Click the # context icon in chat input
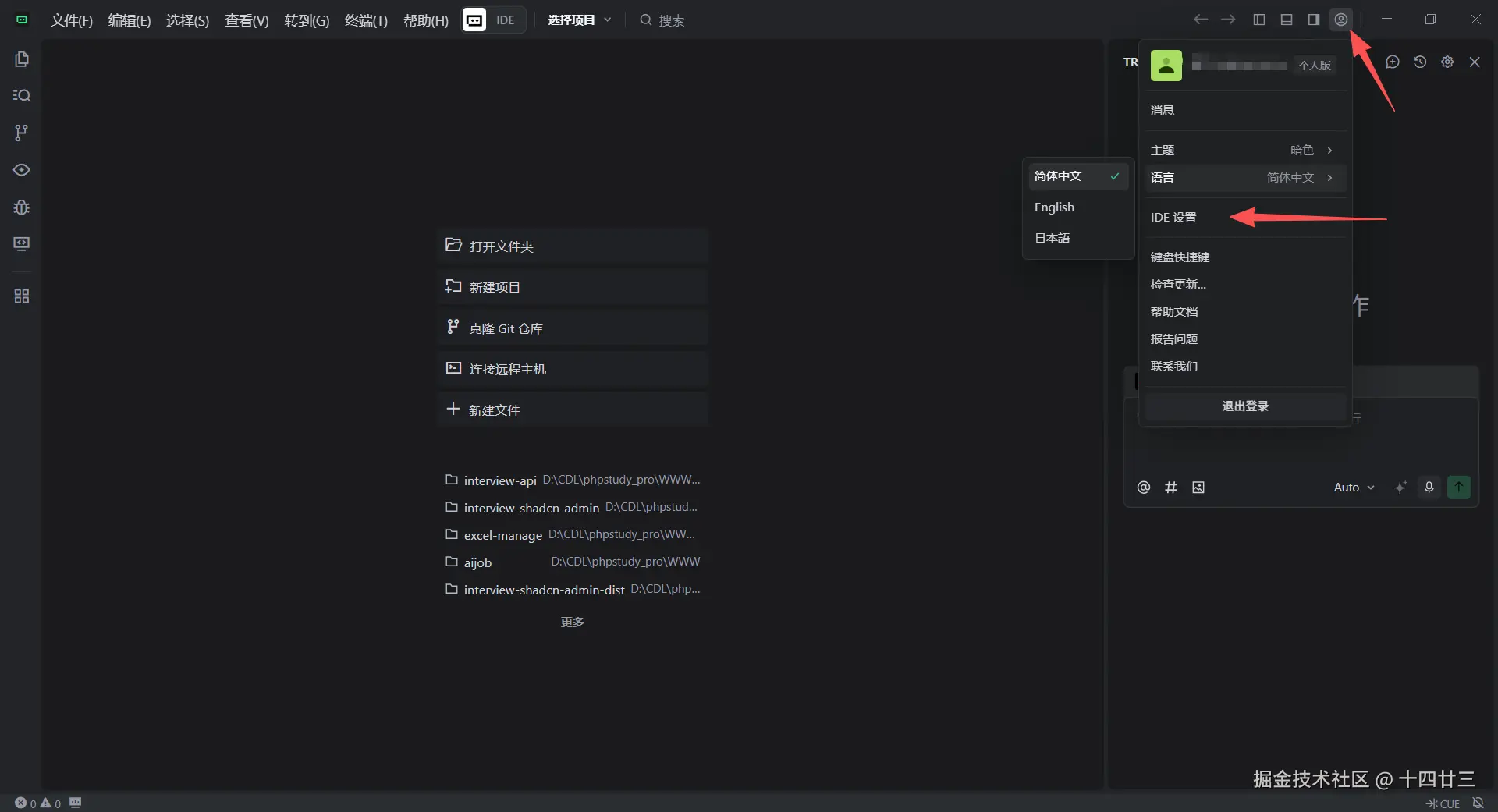 click(x=1171, y=488)
